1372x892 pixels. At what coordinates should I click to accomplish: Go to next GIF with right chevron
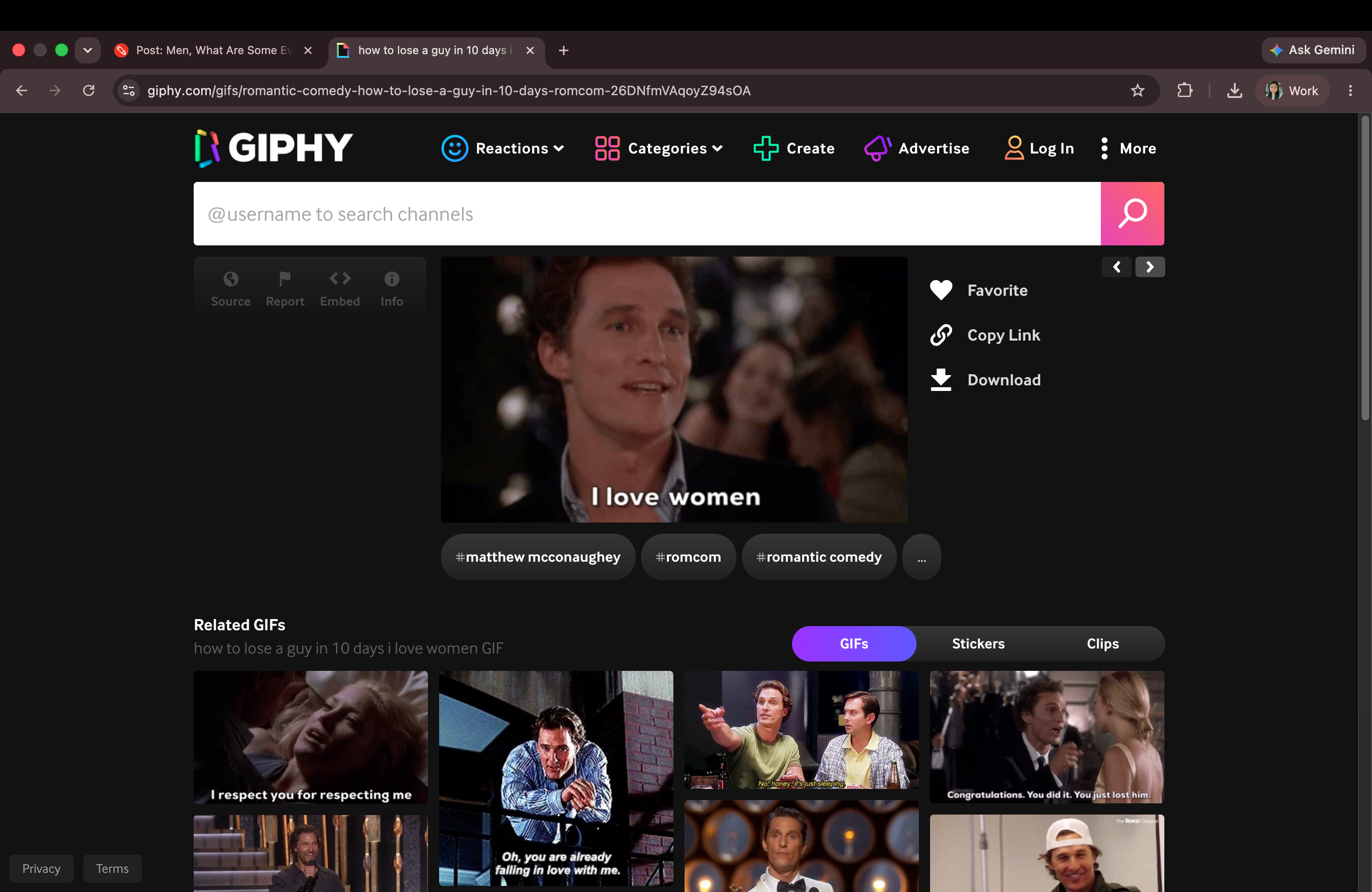pyautogui.click(x=1149, y=267)
